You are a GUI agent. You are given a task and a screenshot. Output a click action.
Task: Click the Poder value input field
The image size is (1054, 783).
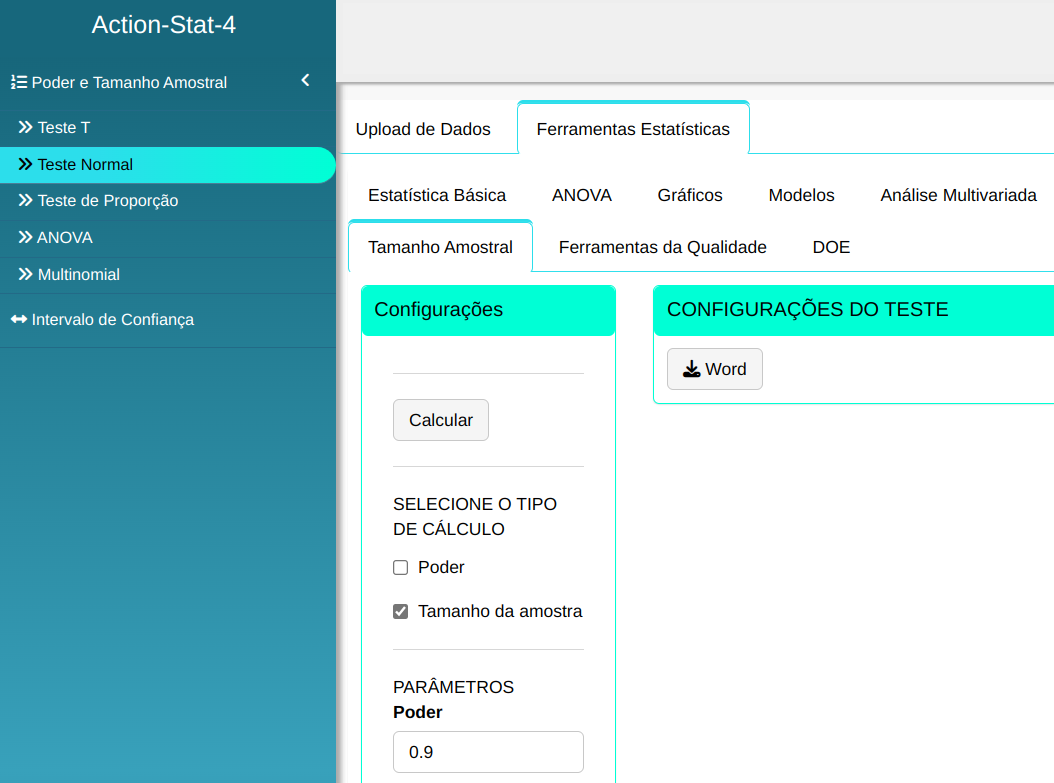(x=488, y=752)
